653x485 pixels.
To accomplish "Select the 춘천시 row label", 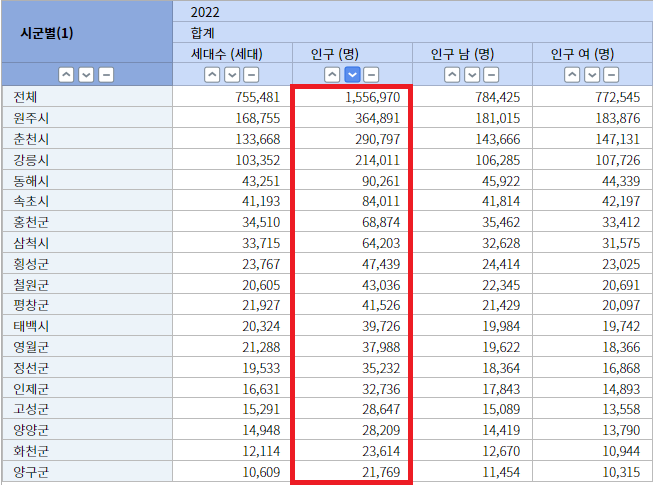I will coord(87,139).
